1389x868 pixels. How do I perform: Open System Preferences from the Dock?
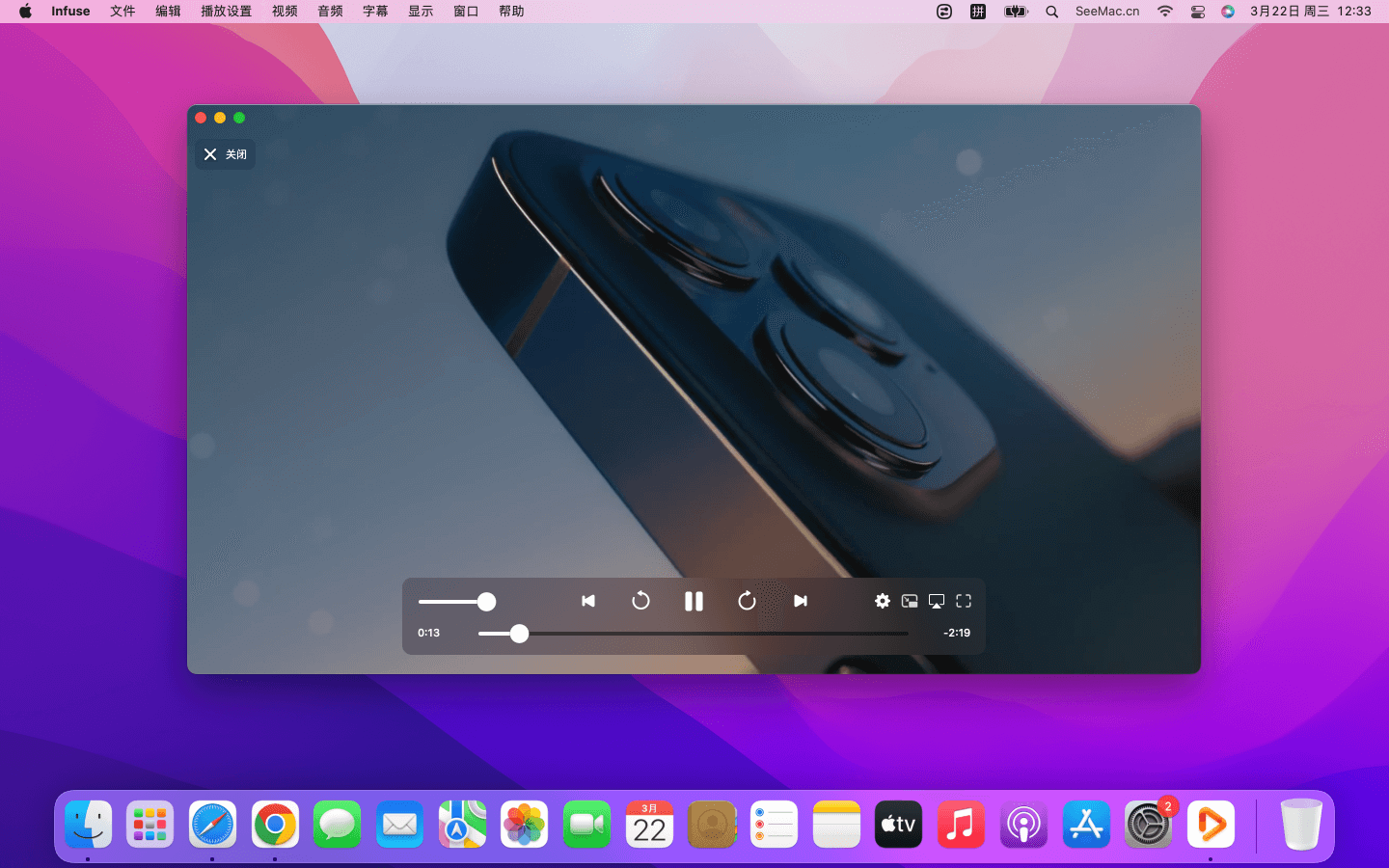click(1148, 825)
